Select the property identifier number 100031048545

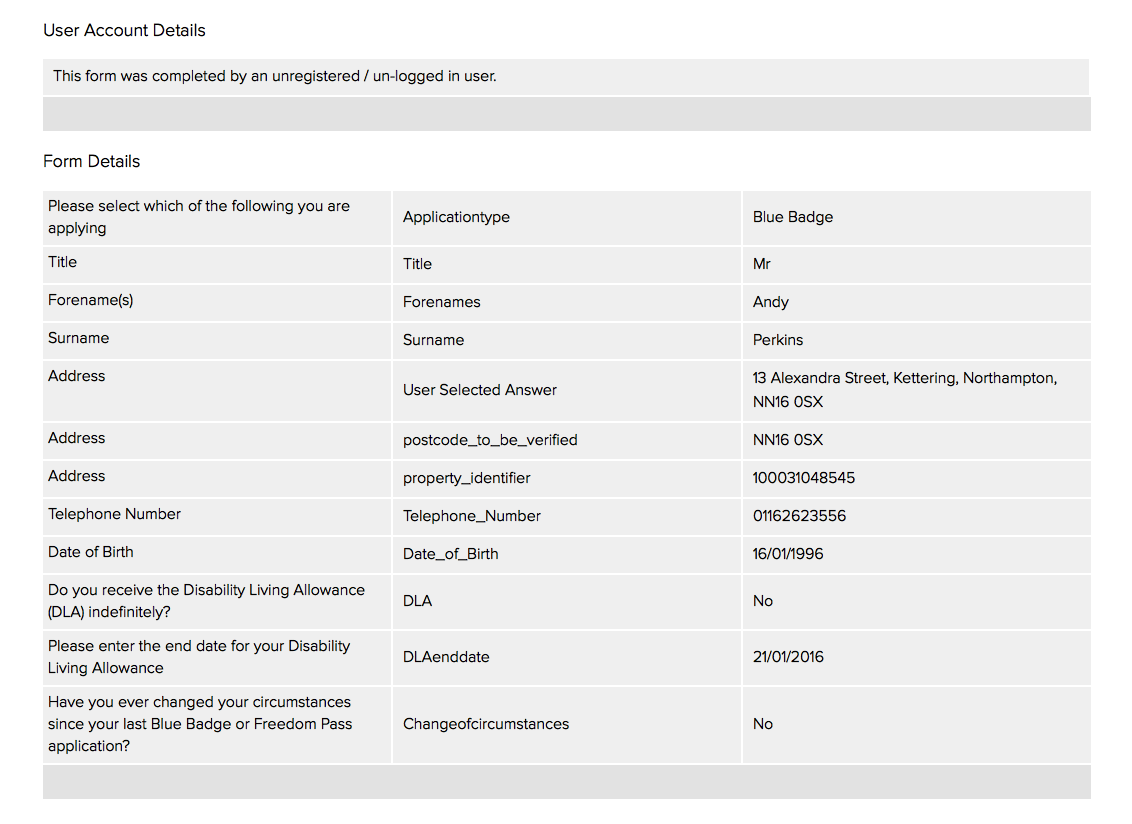(x=803, y=478)
